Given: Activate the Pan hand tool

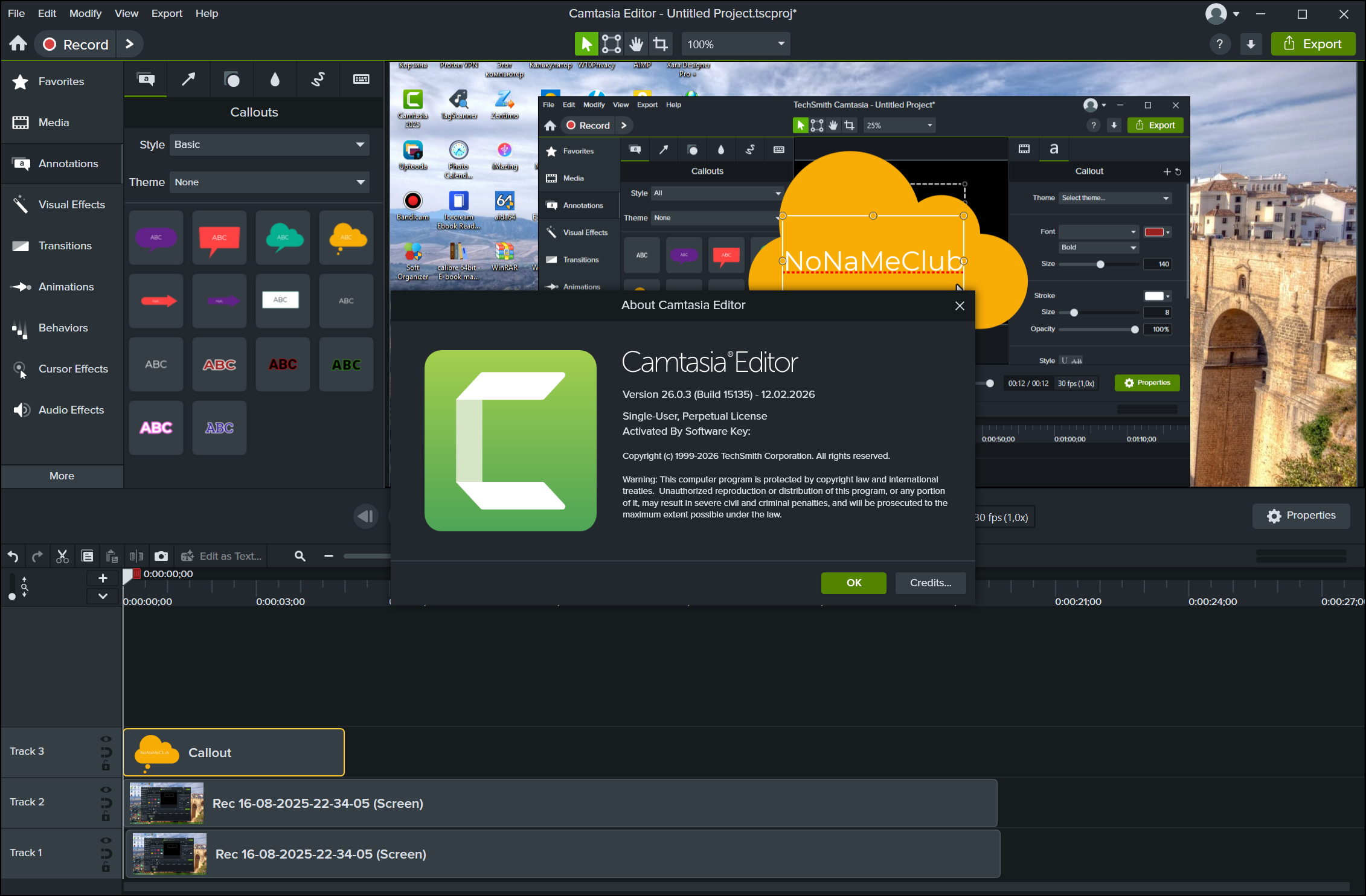Looking at the screenshot, I should click(636, 44).
